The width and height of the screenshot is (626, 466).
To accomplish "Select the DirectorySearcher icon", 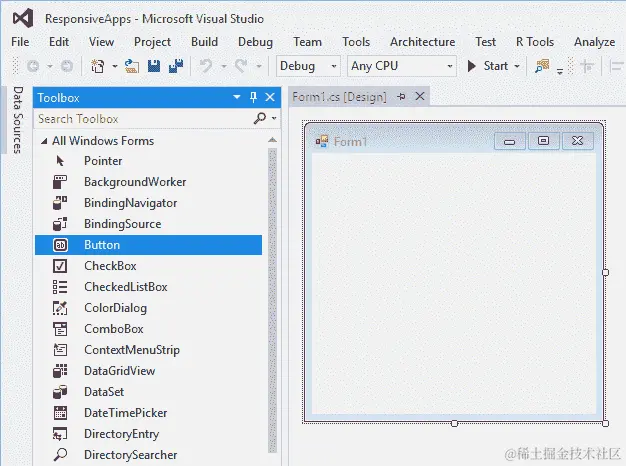I will point(60,455).
